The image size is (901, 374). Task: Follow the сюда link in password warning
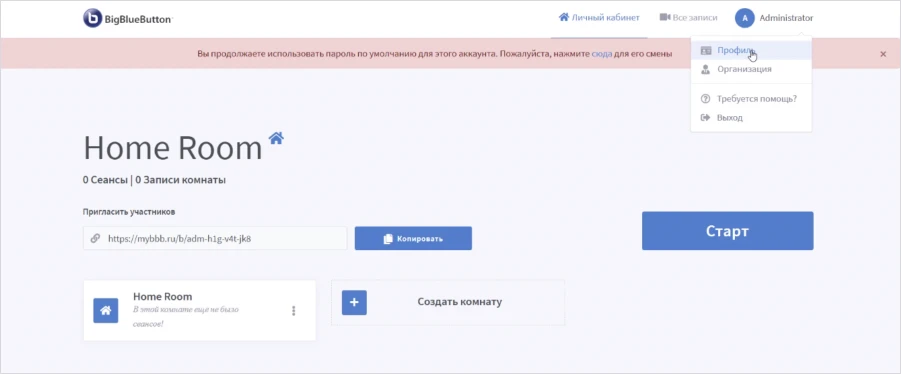(602, 53)
